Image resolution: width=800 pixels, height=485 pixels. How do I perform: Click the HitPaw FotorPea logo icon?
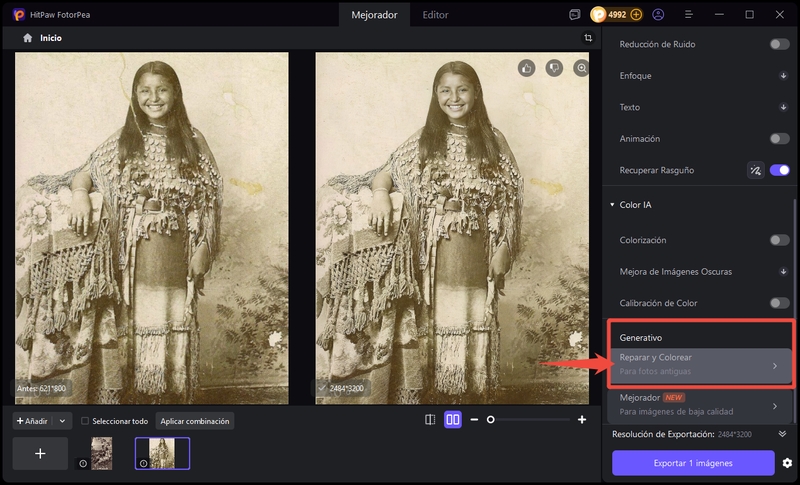pos(18,15)
